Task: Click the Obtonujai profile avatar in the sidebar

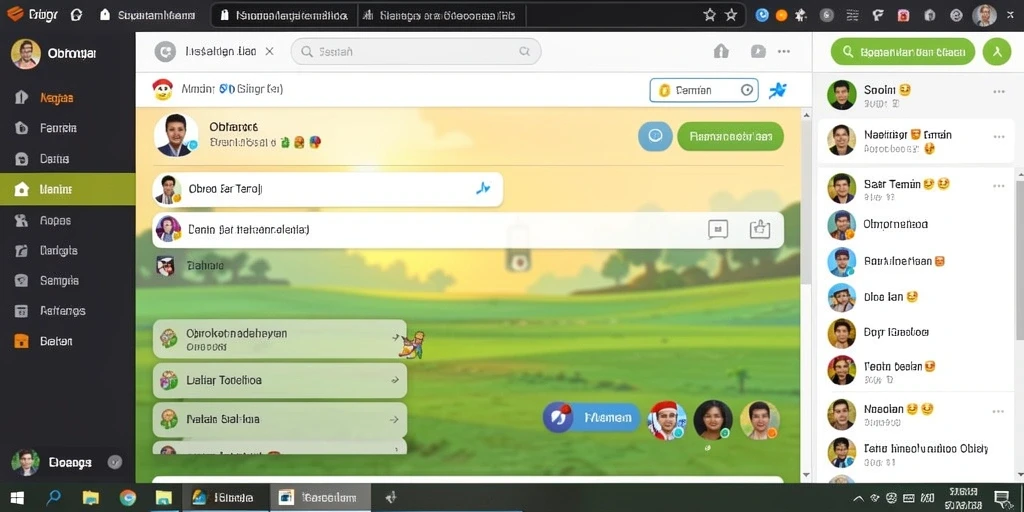Action: click(25, 54)
